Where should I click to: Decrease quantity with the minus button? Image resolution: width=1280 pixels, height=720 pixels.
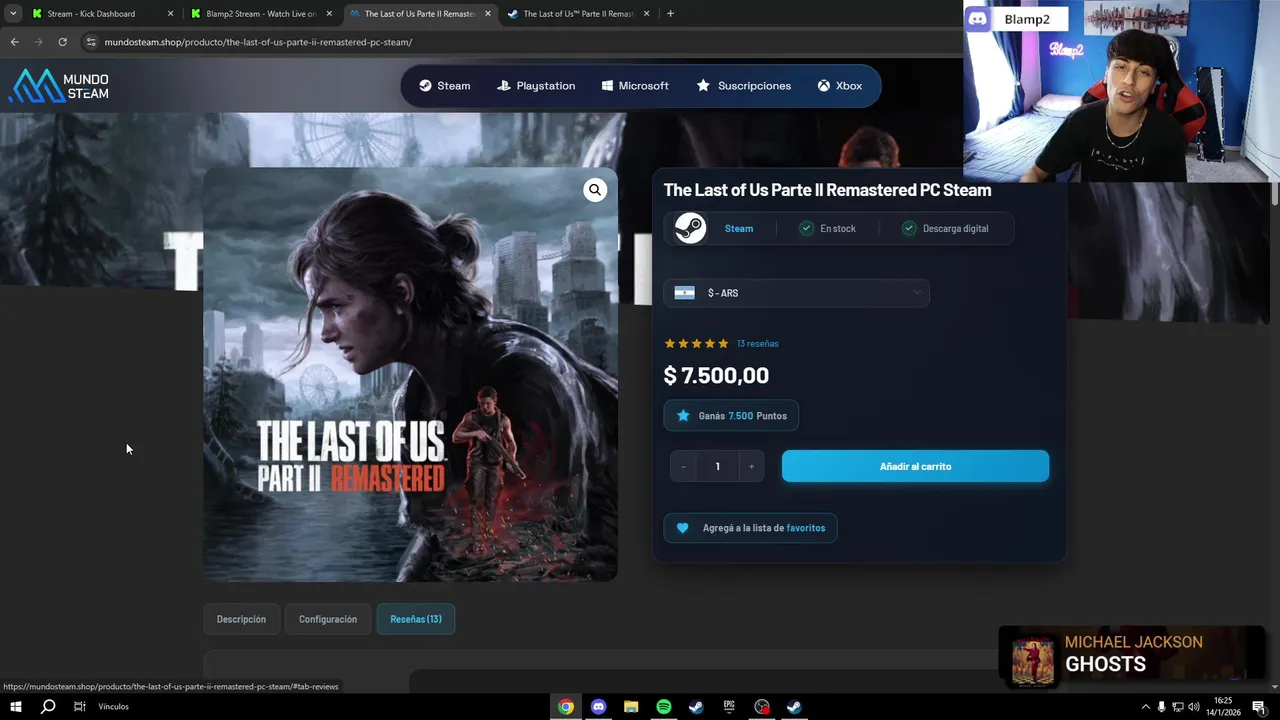(x=683, y=466)
